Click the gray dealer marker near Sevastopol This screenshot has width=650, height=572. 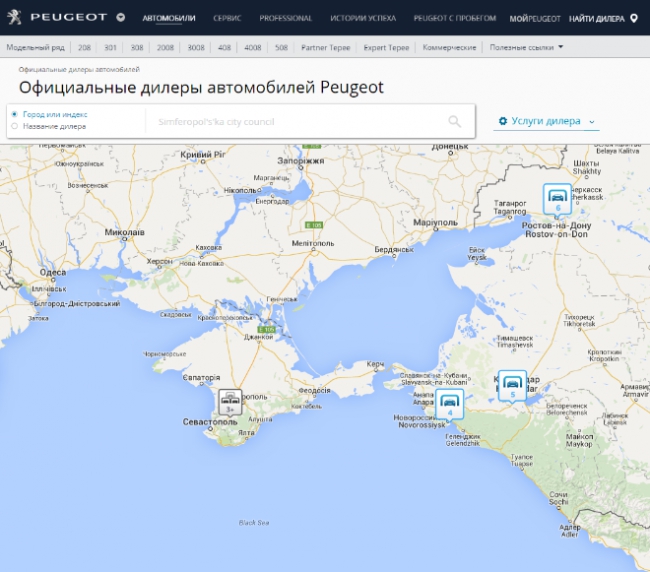(230, 401)
